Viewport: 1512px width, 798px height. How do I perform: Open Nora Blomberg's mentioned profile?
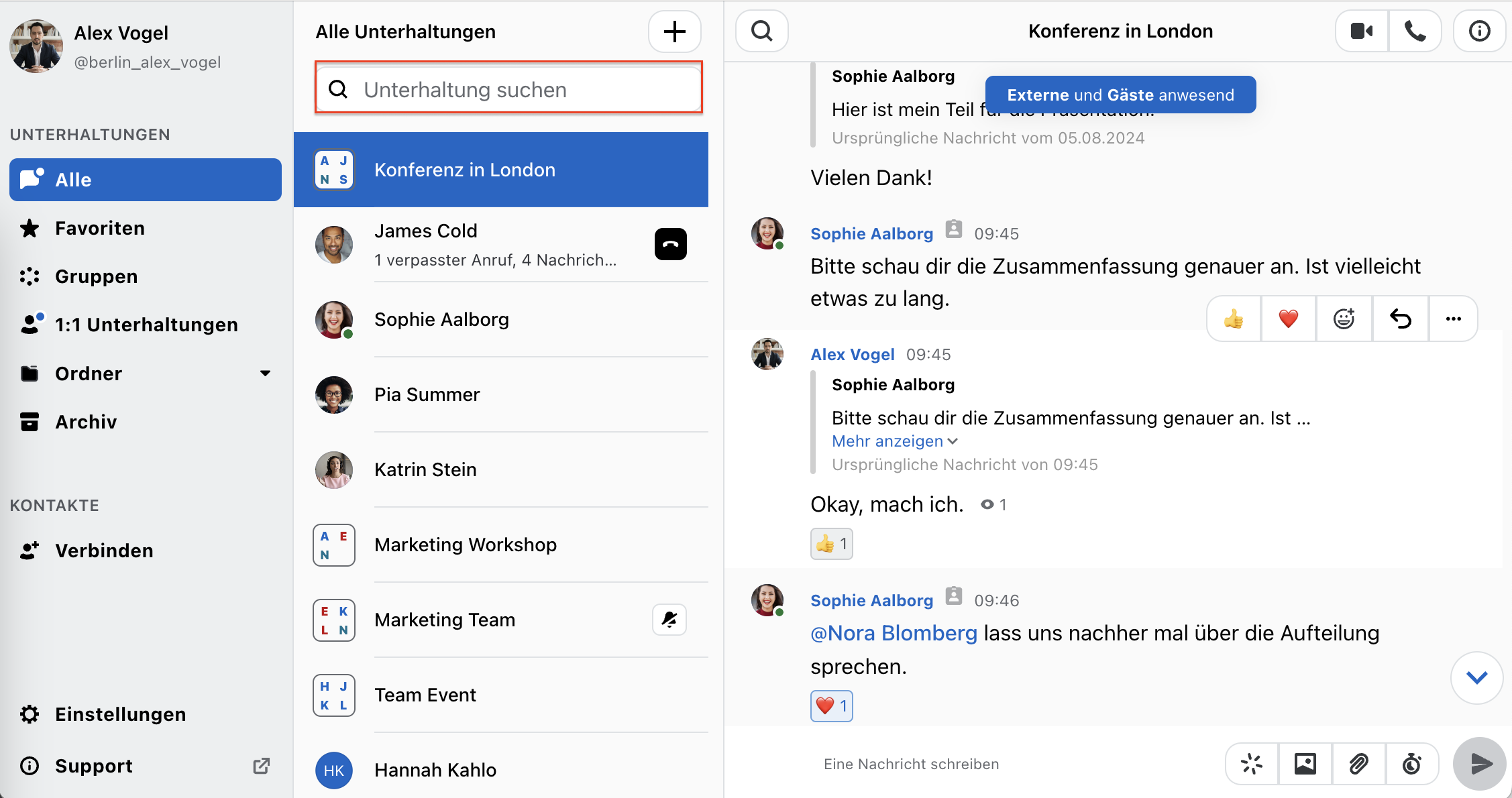tap(894, 632)
